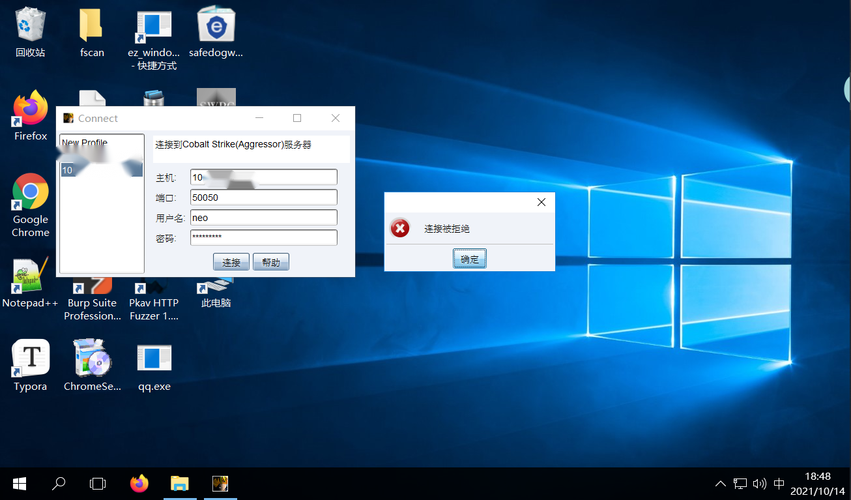Screen dimensions: 851x500
Task: Switch to File Explorer in taskbar
Action: 180,483
